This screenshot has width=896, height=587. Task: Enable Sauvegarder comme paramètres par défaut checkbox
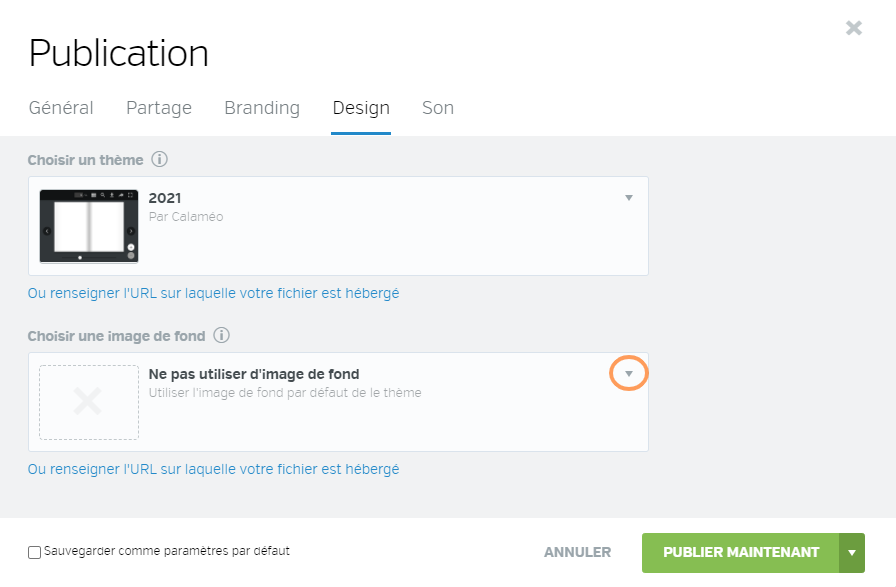[x=34, y=552]
